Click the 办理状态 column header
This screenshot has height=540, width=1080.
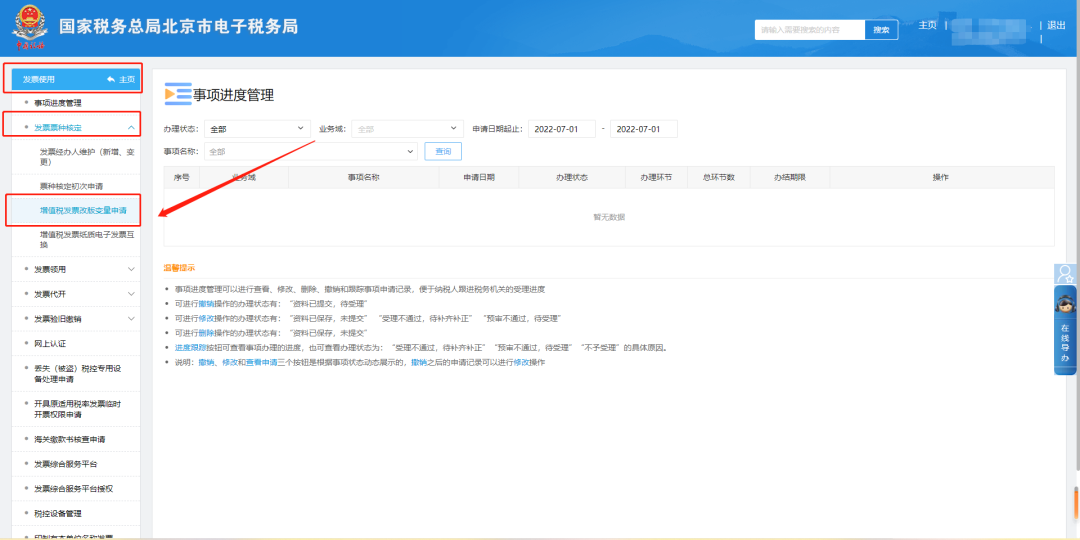click(x=572, y=177)
